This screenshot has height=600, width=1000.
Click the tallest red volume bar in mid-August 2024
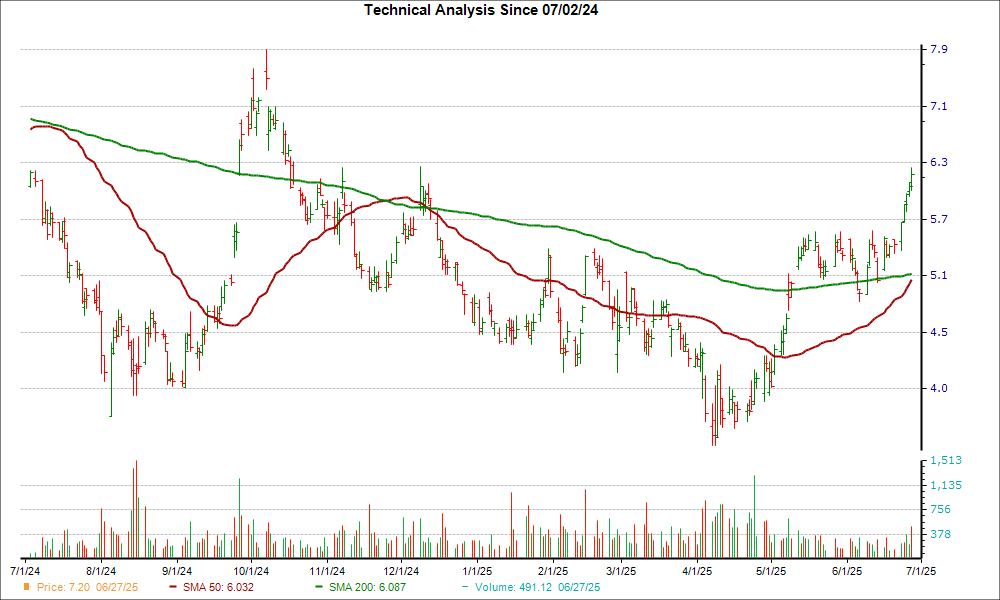coord(136,509)
